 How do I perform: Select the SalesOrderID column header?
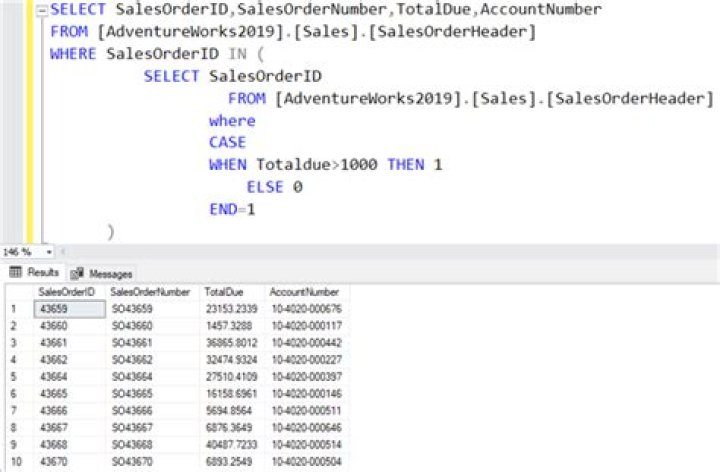[x=67, y=292]
